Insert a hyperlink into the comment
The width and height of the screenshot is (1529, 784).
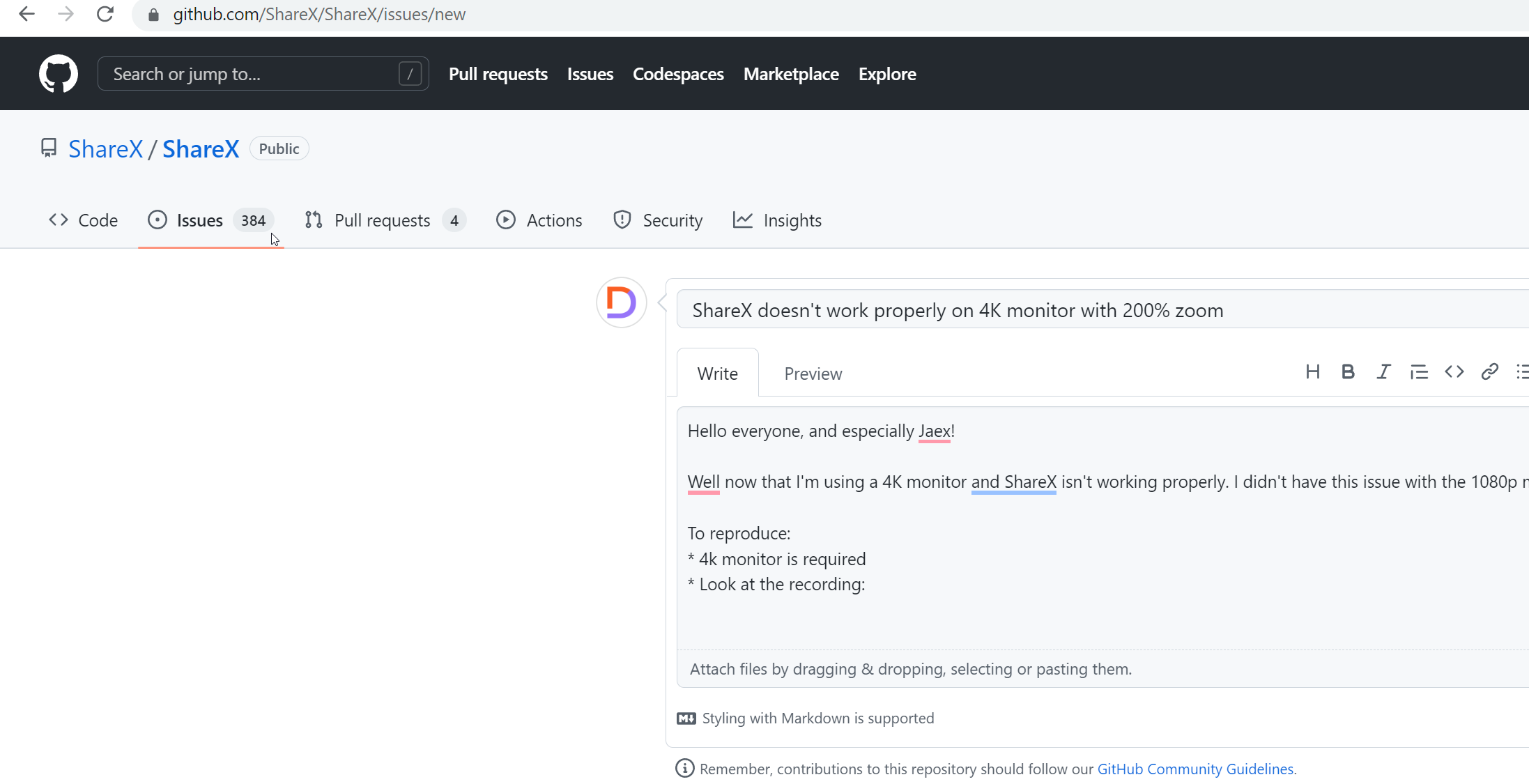coord(1489,371)
